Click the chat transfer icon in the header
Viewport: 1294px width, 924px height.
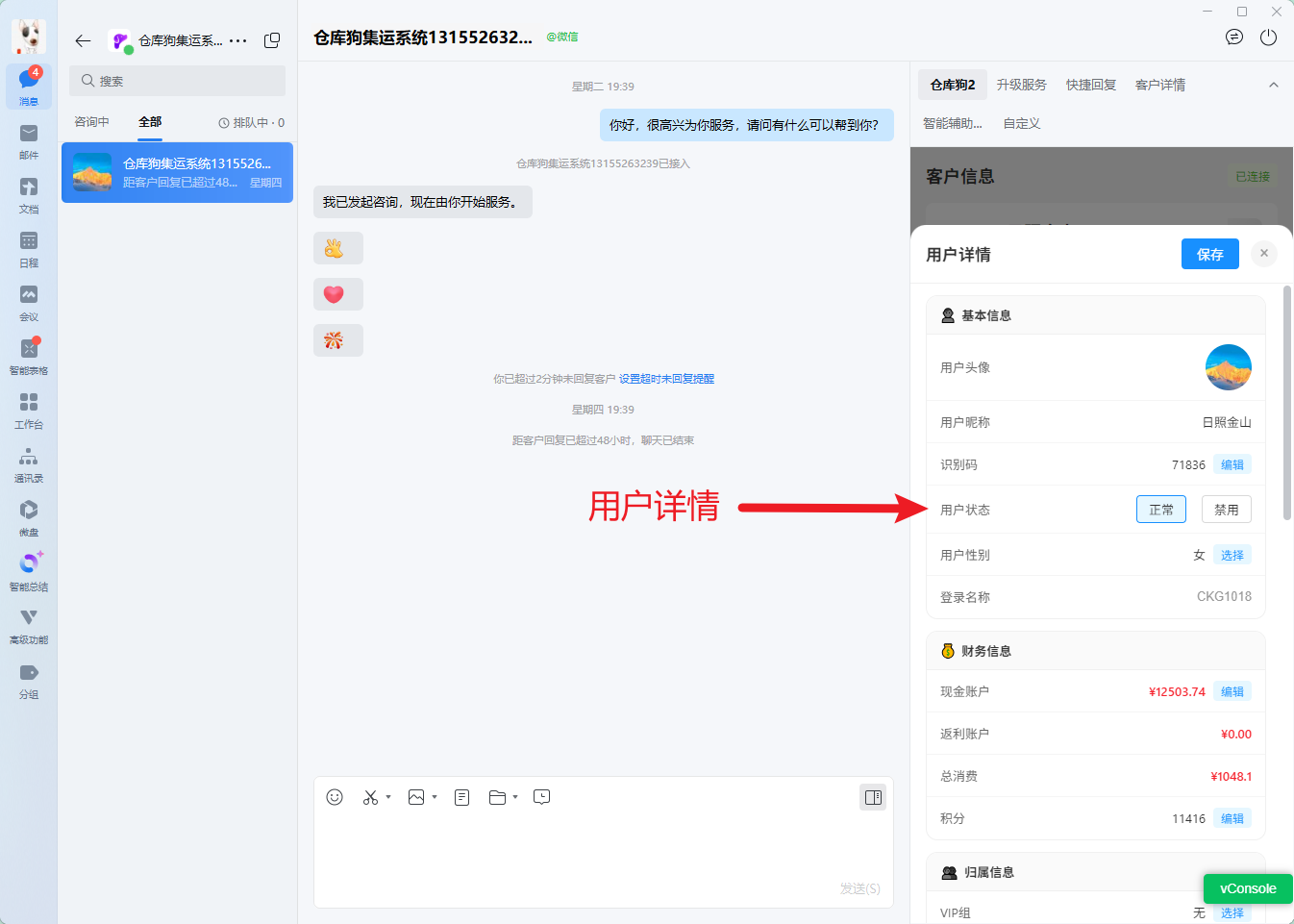click(1234, 37)
